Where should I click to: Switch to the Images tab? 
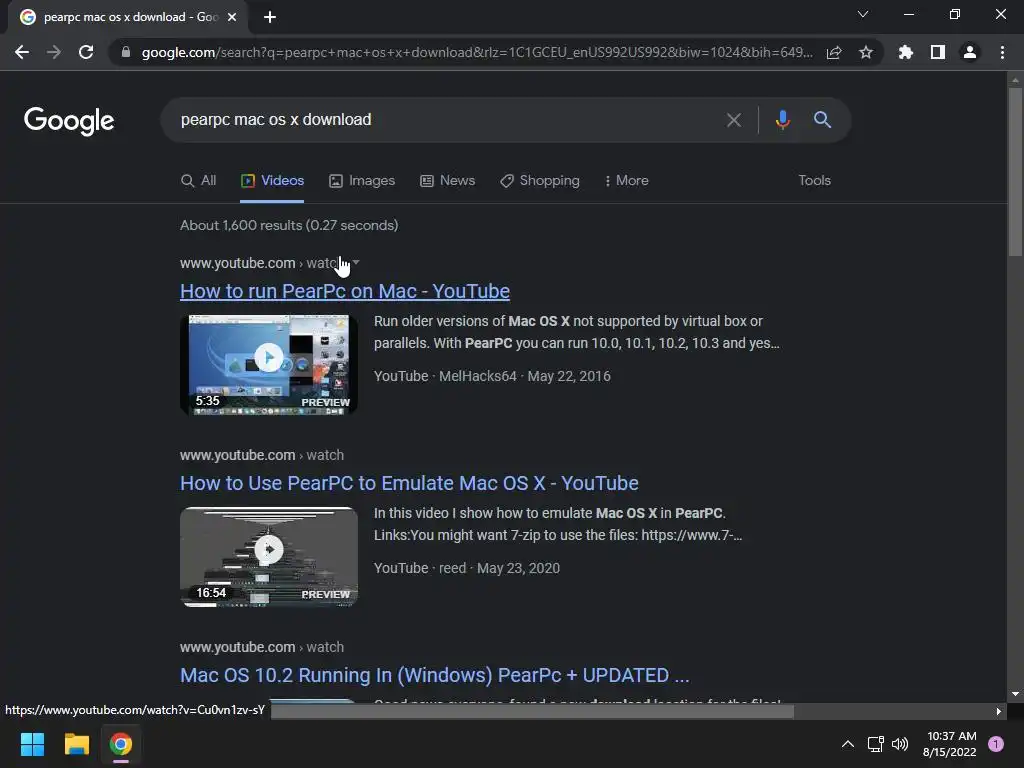pyautogui.click(x=362, y=181)
